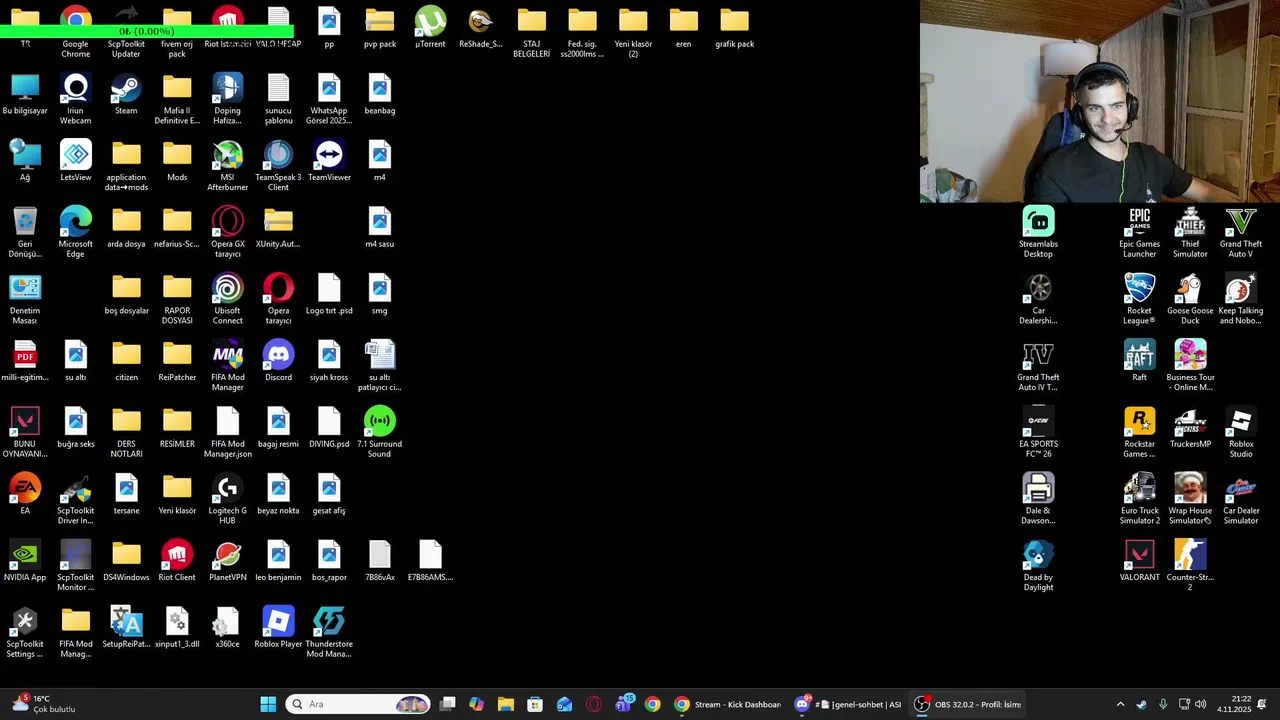Open Euro Truck Simulator 2

click(x=1139, y=499)
